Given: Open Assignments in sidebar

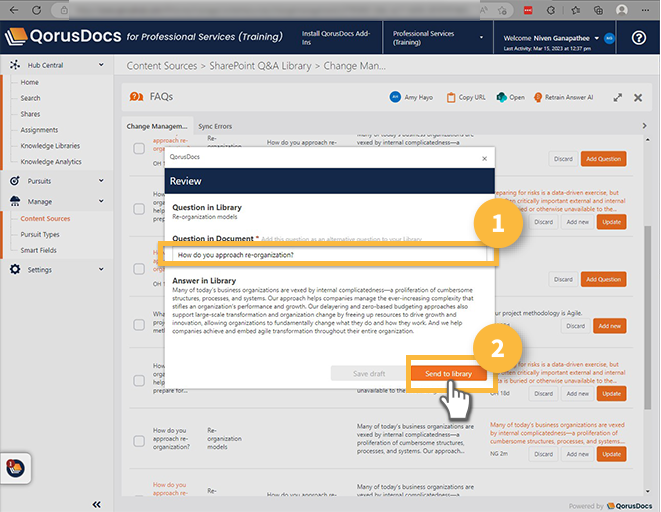Looking at the screenshot, I should pyautogui.click(x=39, y=130).
